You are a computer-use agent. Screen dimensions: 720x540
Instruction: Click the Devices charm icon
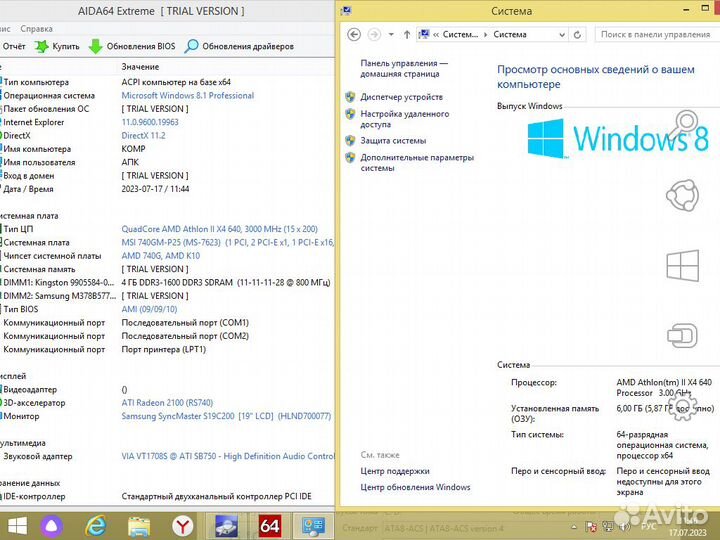(682, 336)
